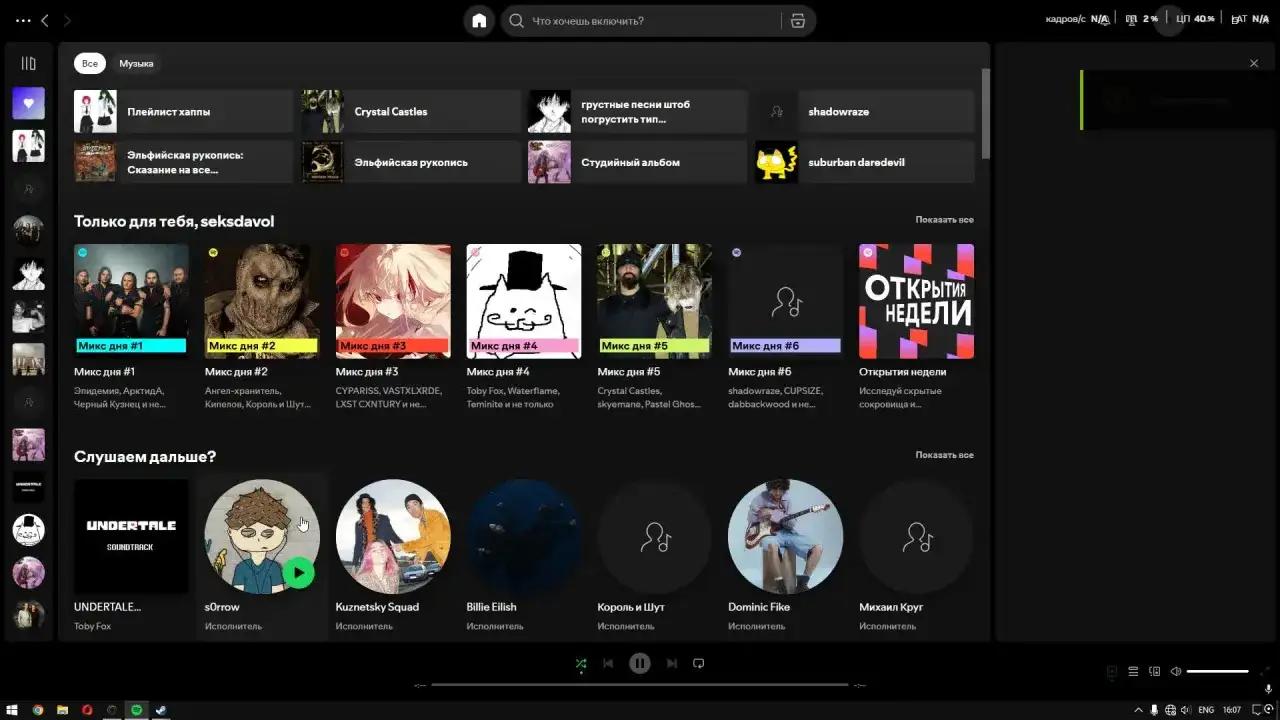Screen dimensions: 1280x720
Task: Pause playback with the center button
Action: click(x=640, y=663)
